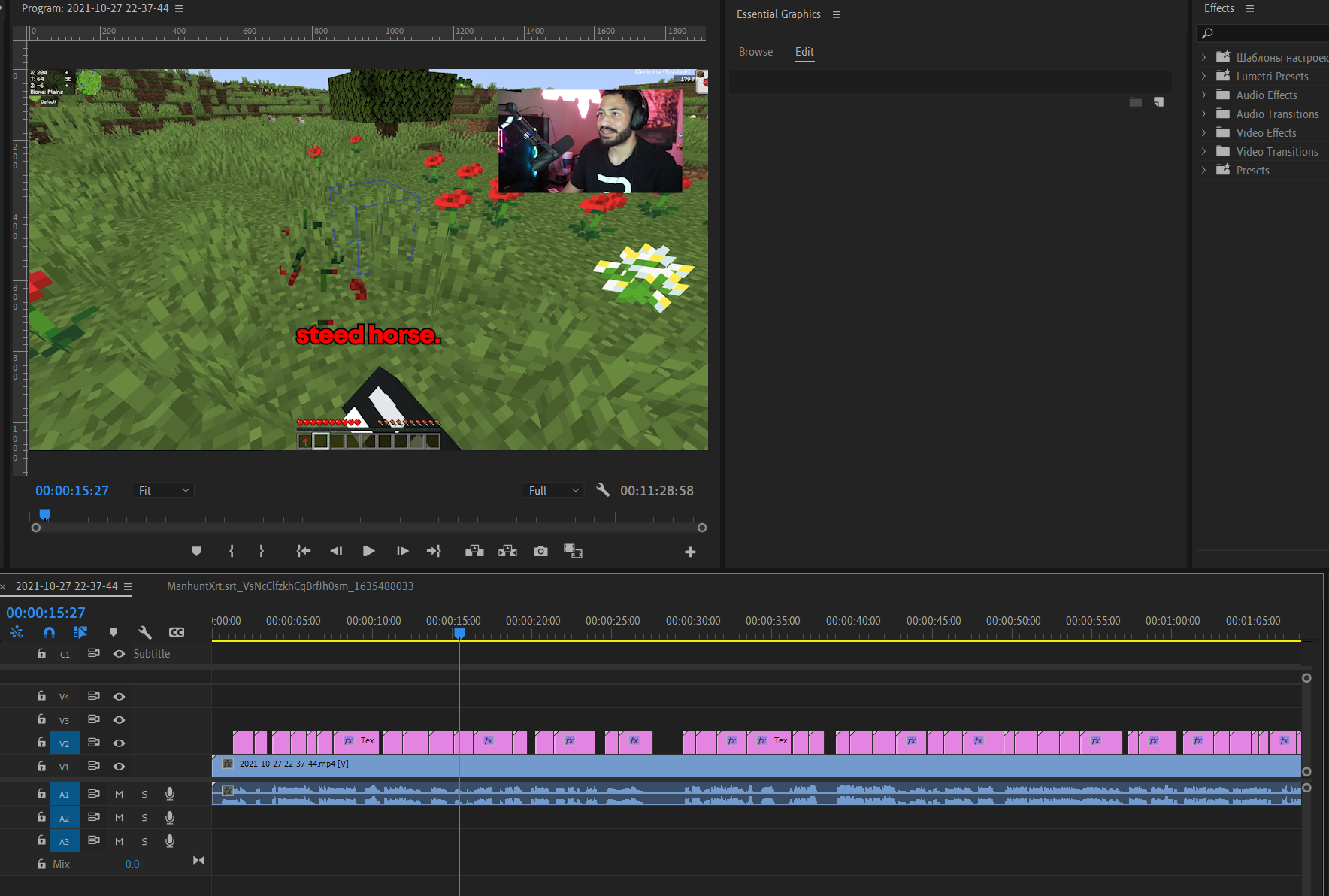The height and width of the screenshot is (896, 1329).
Task: Add a marker using the program monitor marker icon
Action: [196, 551]
